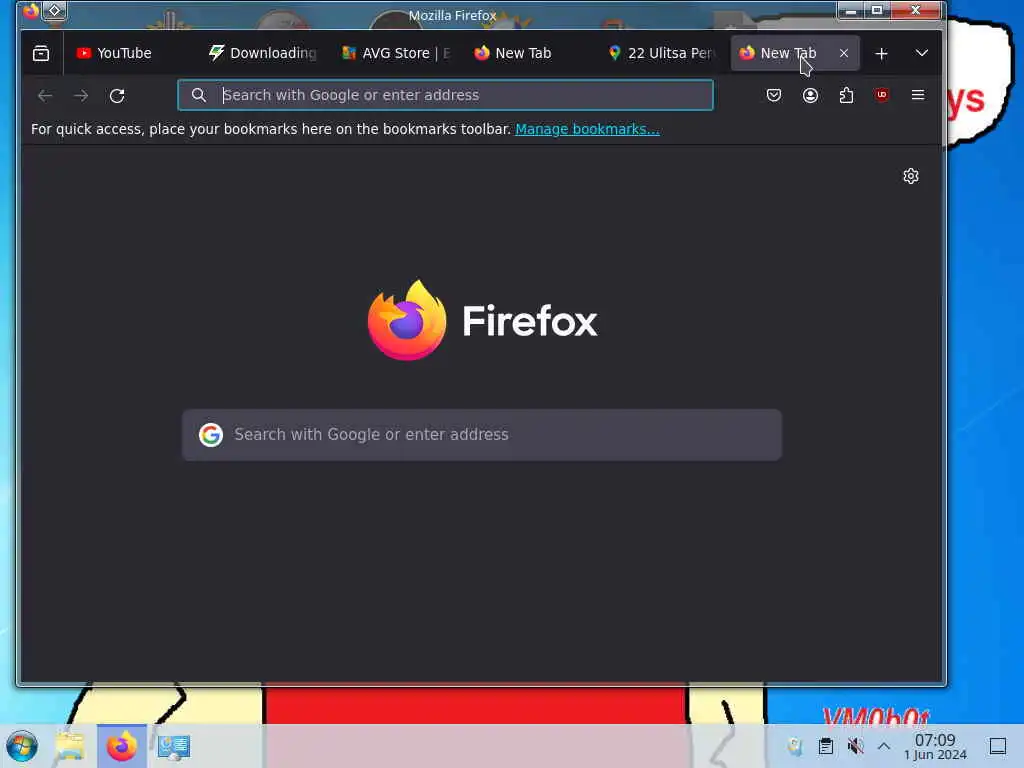
Task: Close the active New Tab
Action: coord(844,53)
